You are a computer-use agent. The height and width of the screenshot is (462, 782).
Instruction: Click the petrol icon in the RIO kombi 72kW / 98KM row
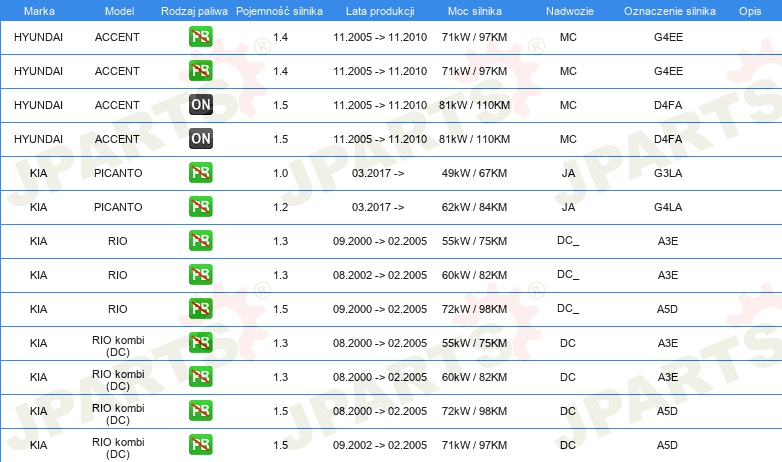pos(200,411)
